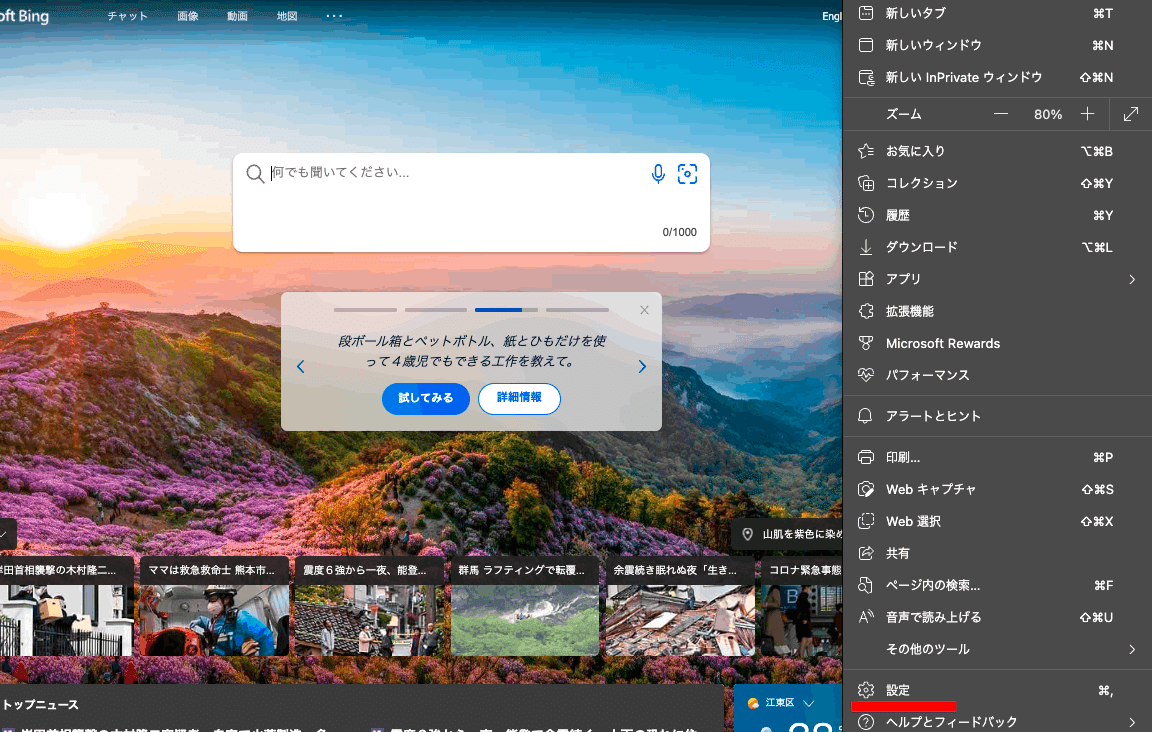The height and width of the screenshot is (732, 1152).
Task: Close the suggestion card
Action: tap(644, 310)
